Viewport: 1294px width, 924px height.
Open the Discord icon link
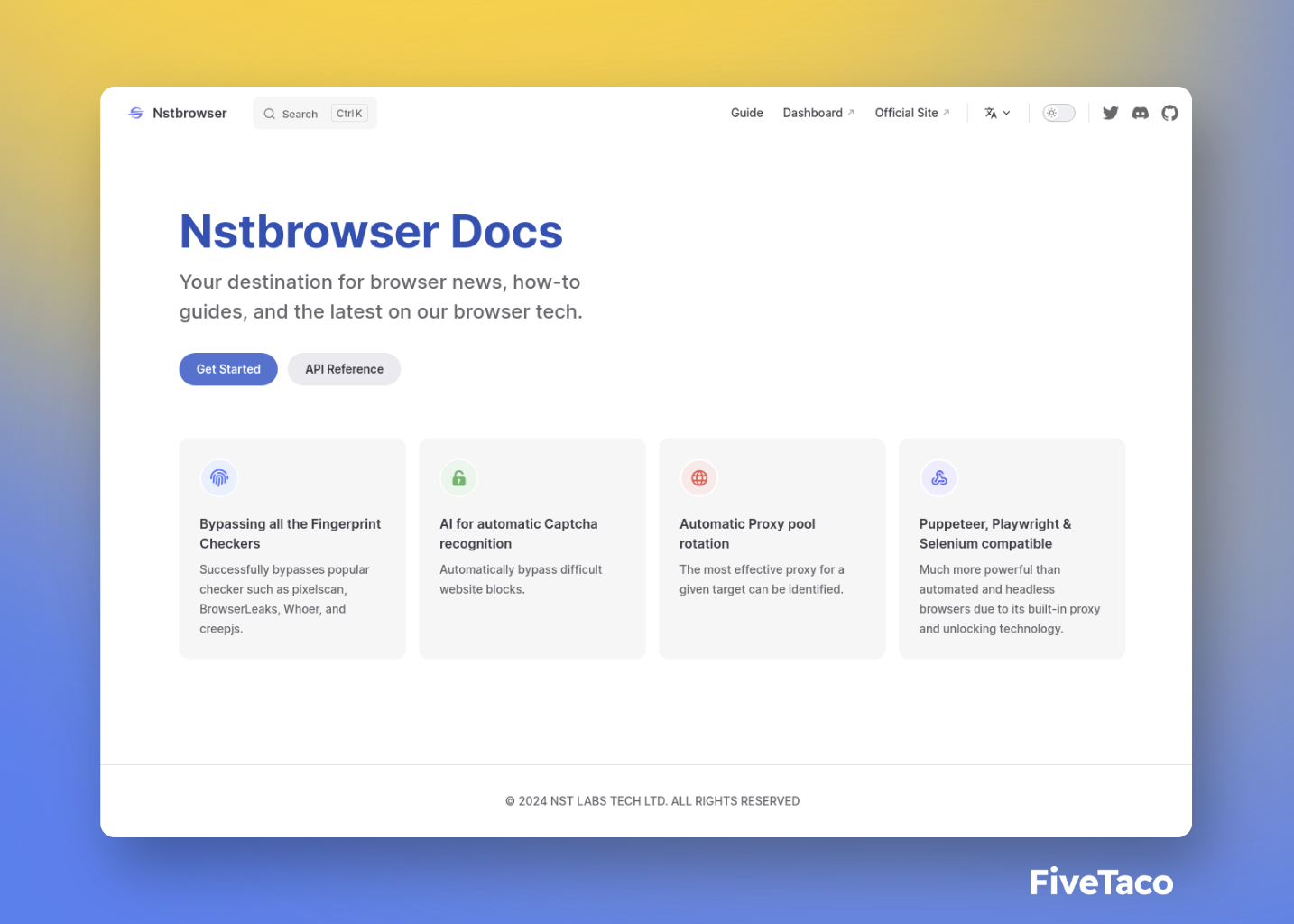coord(1141,113)
